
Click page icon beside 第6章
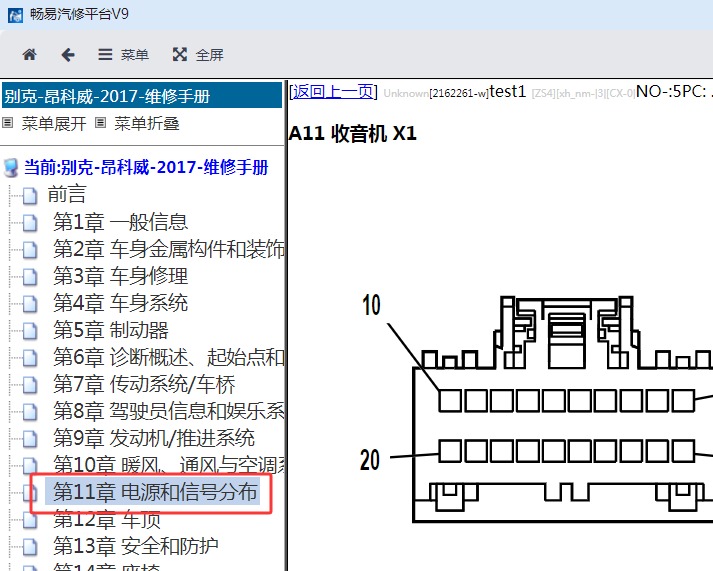coord(30,358)
